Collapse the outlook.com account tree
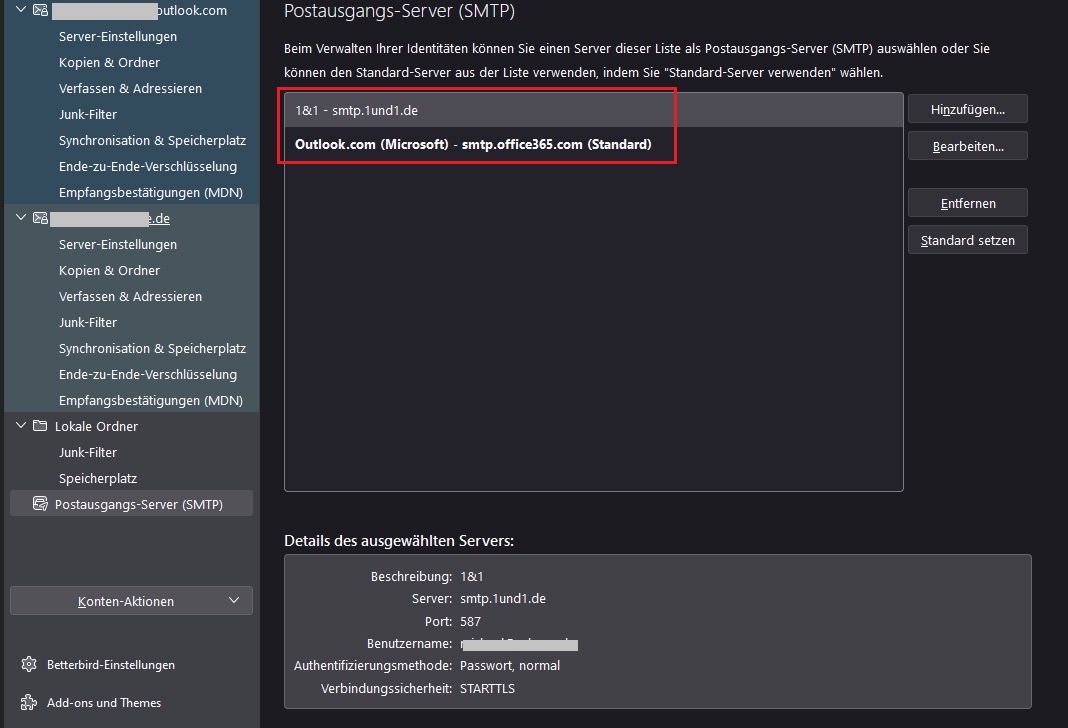The image size is (1068, 728). (20, 10)
